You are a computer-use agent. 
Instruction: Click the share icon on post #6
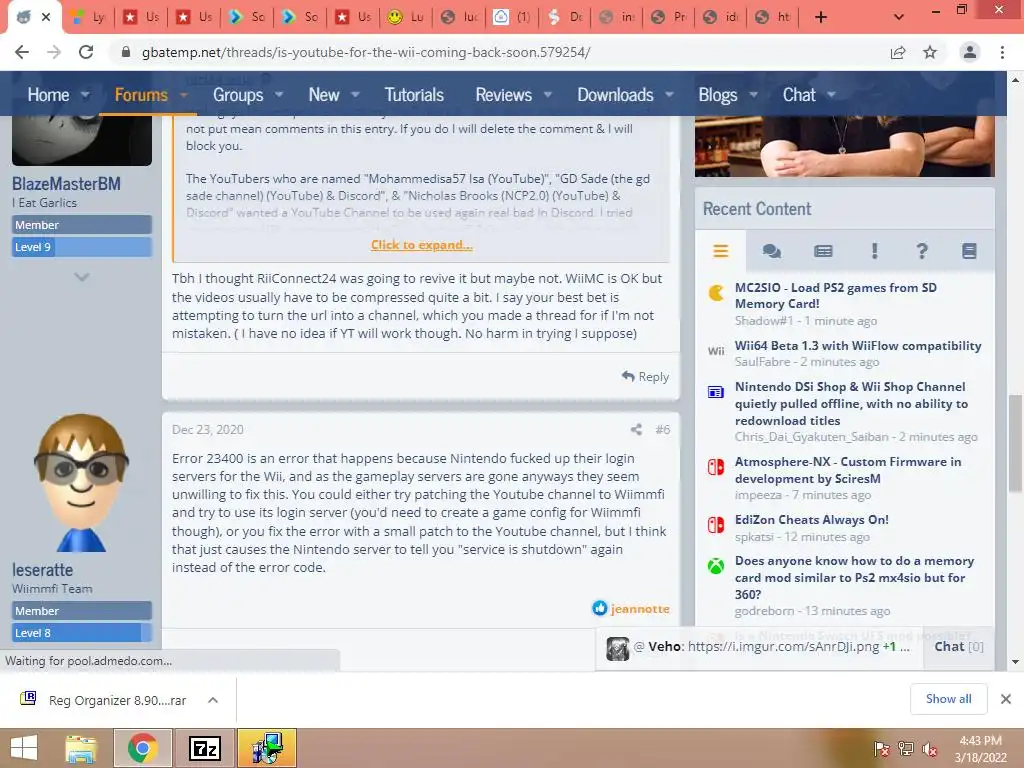tap(636, 429)
